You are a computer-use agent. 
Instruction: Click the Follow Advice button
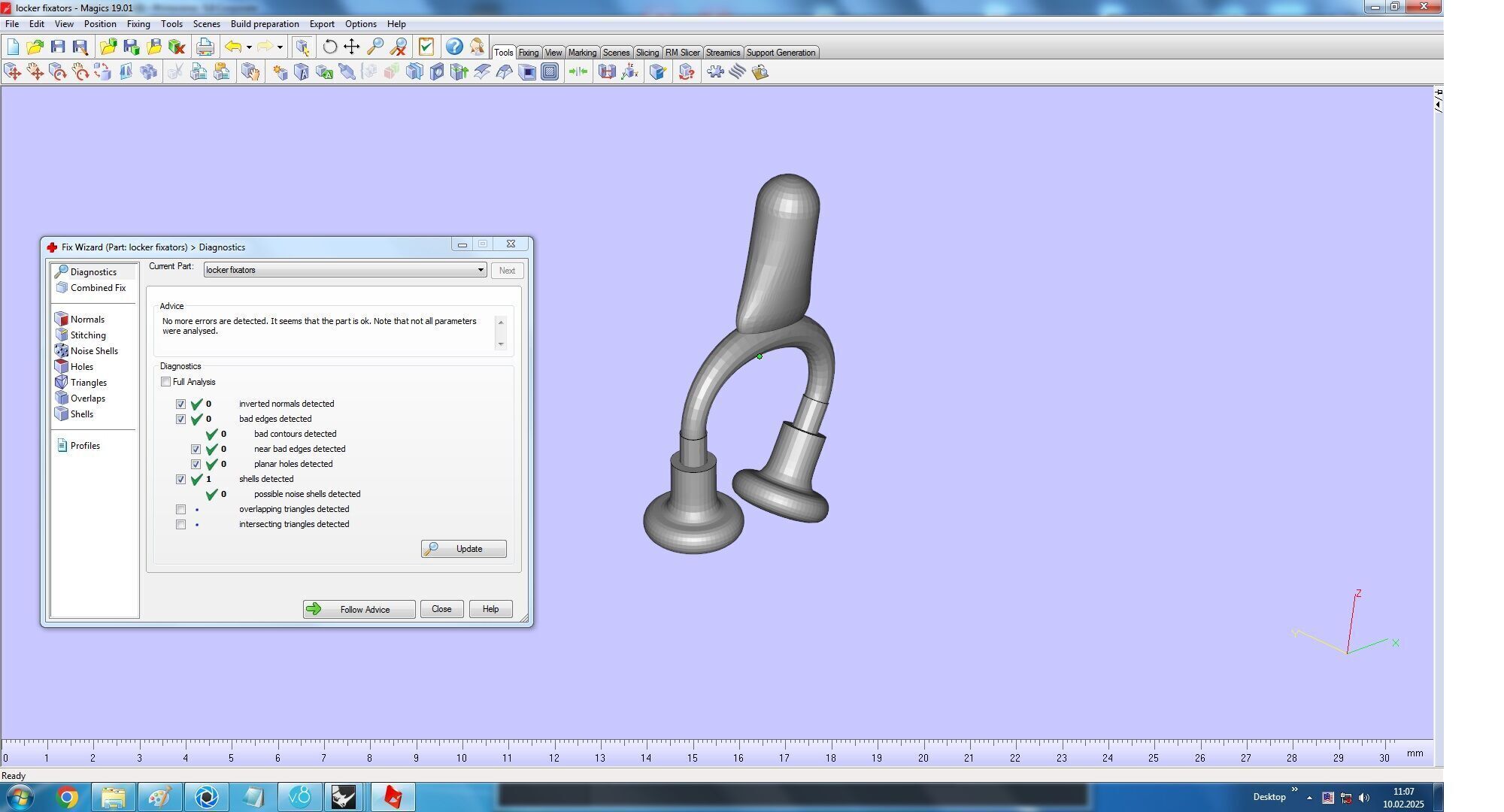359,609
